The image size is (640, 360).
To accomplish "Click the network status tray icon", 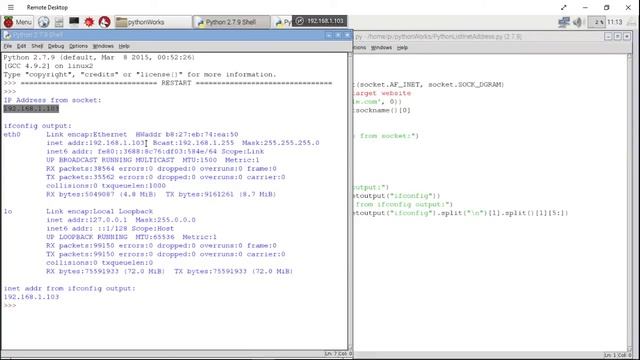I will pos(564,22).
